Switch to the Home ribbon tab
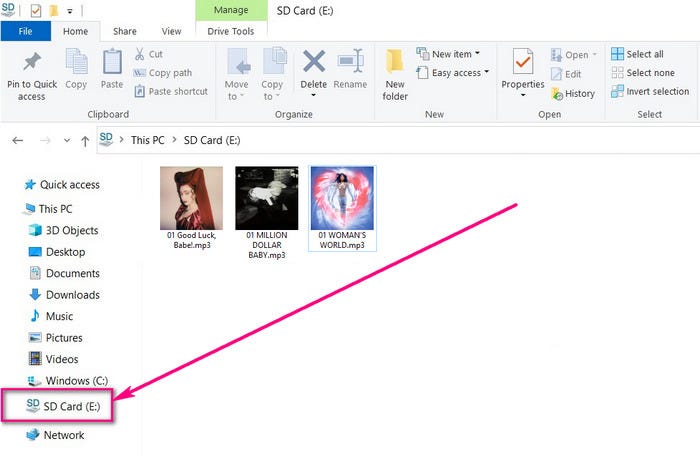This screenshot has height=457, width=700. (x=75, y=31)
